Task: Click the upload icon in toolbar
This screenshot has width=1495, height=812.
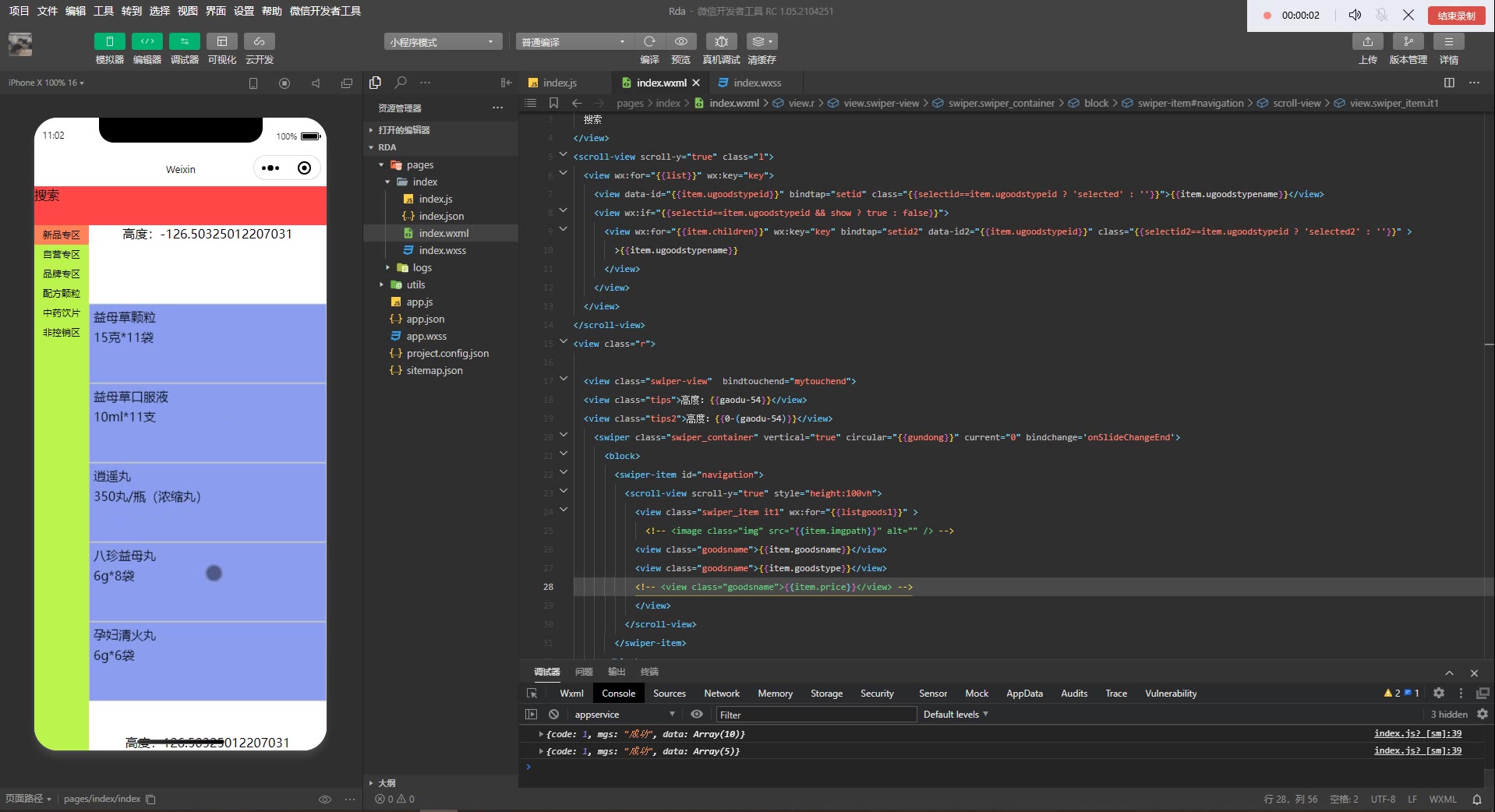Action: (x=1367, y=41)
